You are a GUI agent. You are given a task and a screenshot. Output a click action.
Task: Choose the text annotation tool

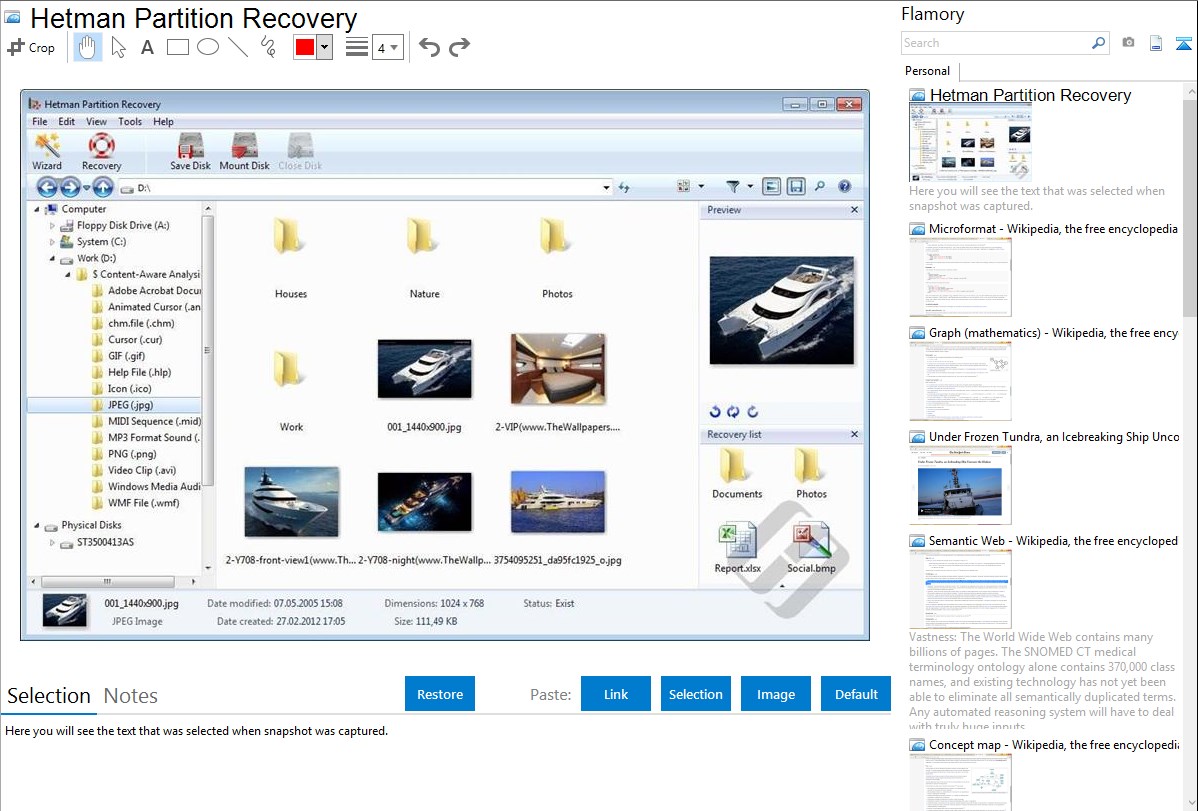(x=147, y=47)
